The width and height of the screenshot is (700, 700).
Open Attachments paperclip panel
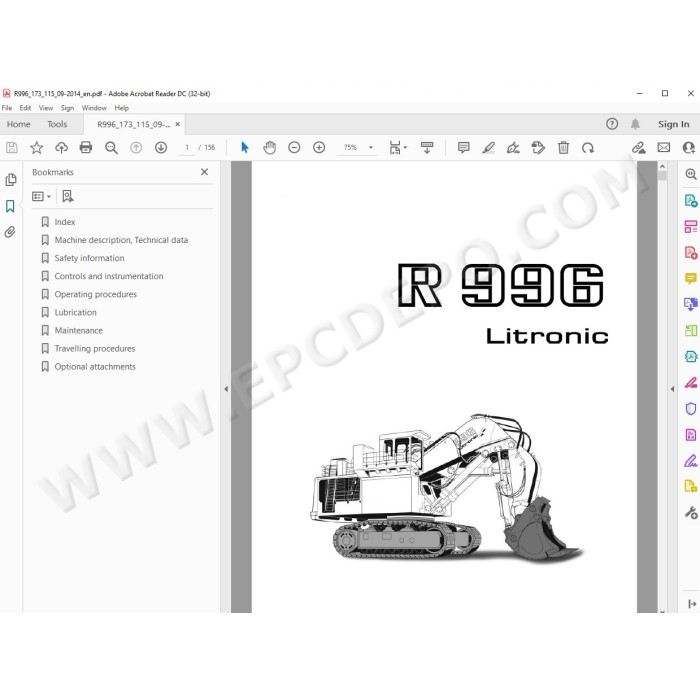10,232
